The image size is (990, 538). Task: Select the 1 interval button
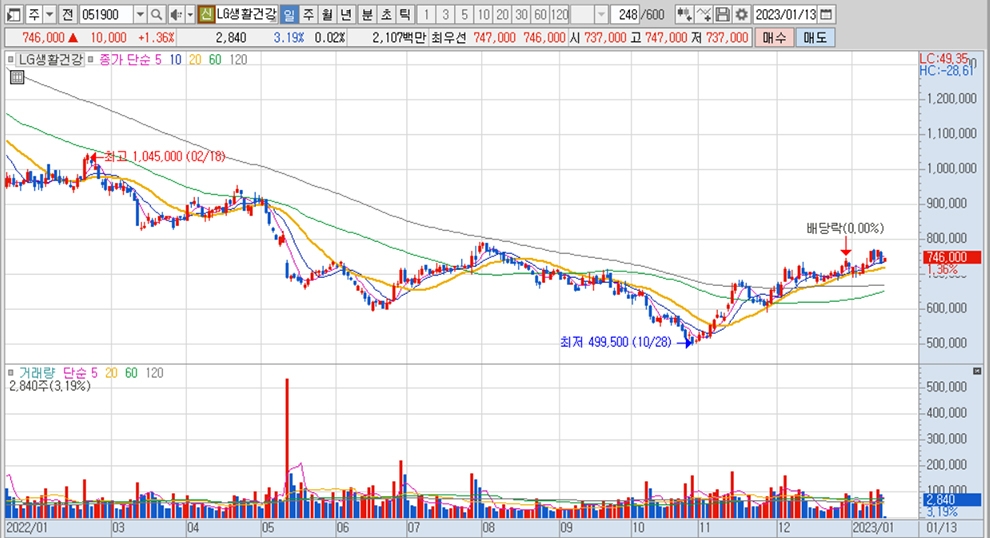[x=426, y=14]
